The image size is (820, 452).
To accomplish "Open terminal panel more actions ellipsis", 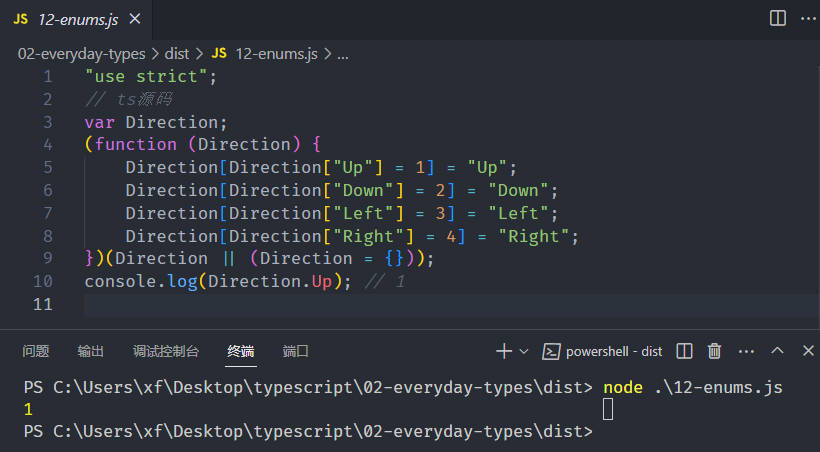I will click(746, 352).
